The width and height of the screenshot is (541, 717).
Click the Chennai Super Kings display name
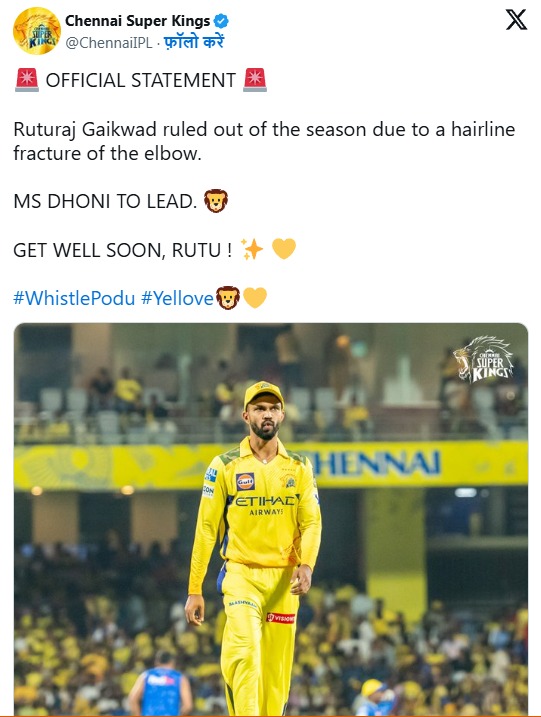(138, 21)
